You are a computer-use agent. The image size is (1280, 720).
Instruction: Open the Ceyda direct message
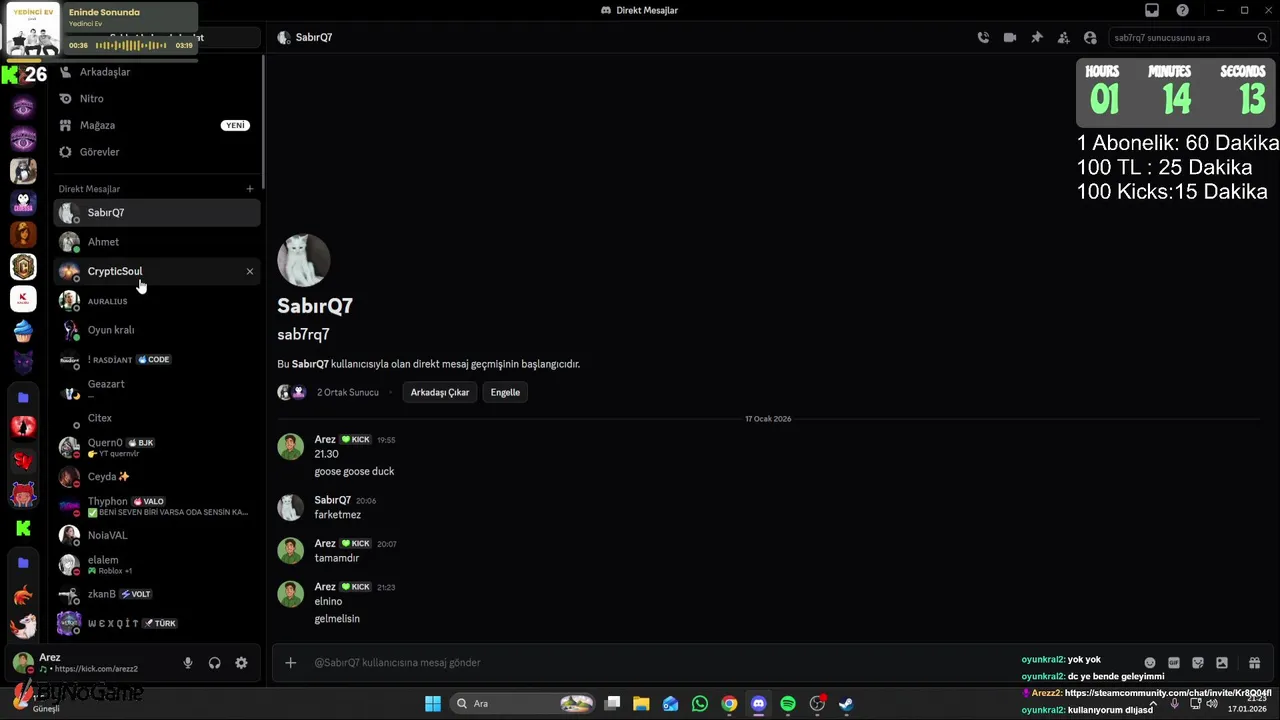[156, 477]
